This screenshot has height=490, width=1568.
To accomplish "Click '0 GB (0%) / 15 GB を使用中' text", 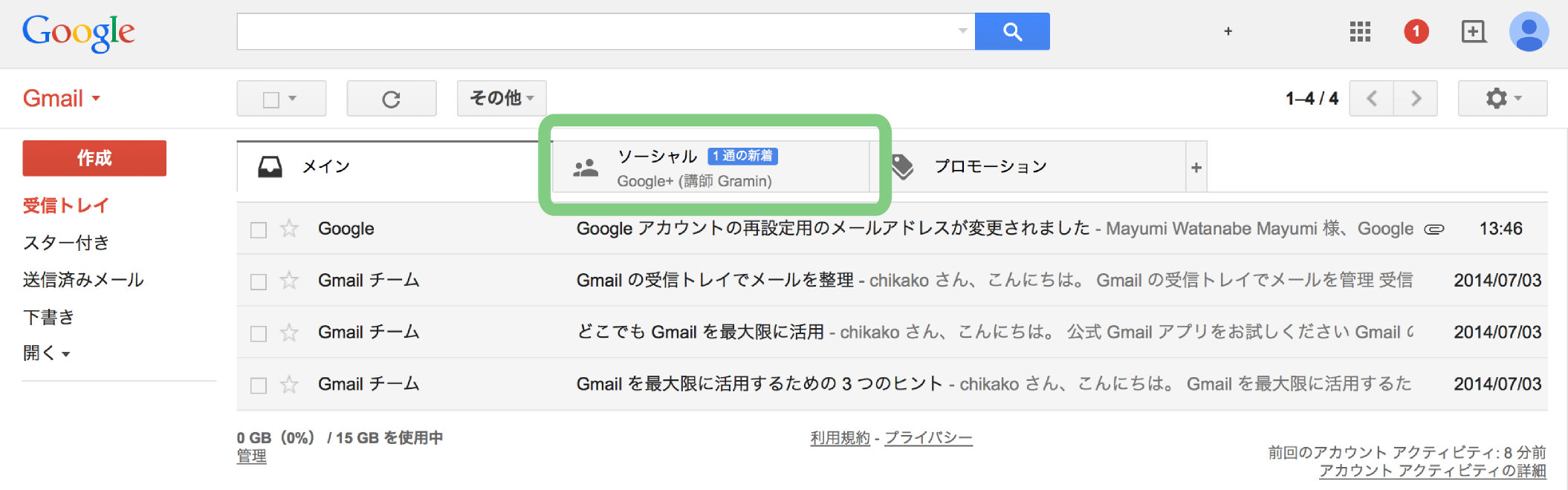I will click(x=340, y=438).
